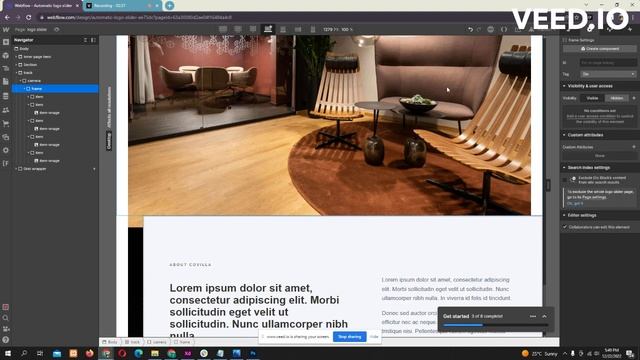
Task: Collapse the camera element in Navigator
Action: coord(20,81)
